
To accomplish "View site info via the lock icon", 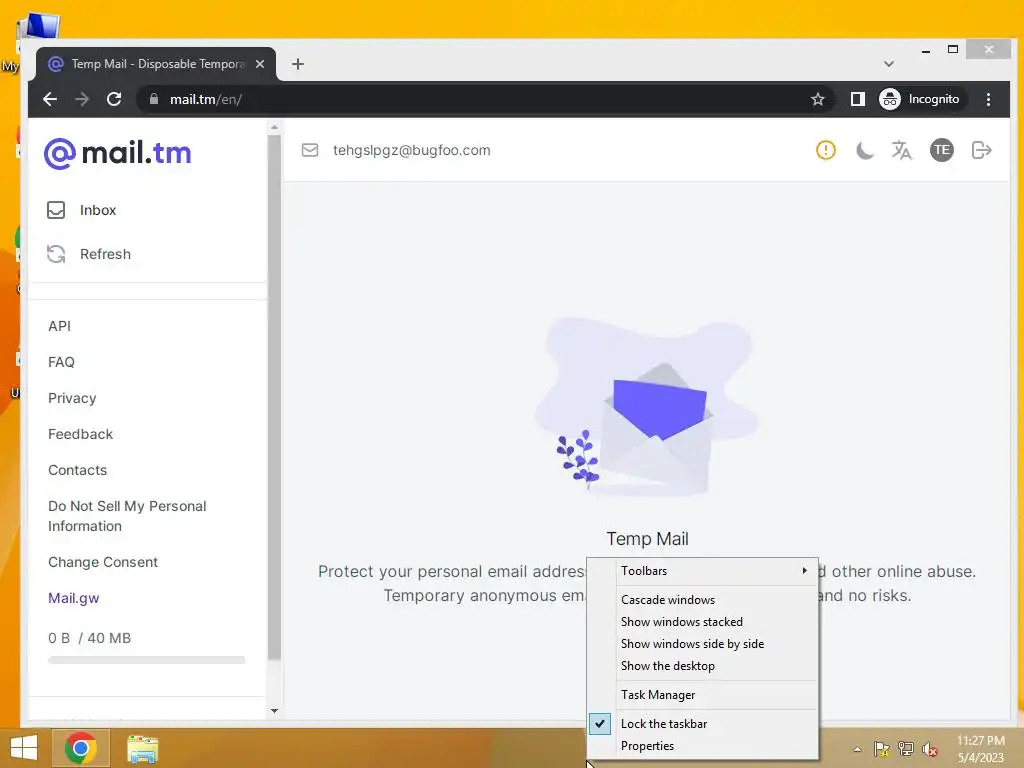I will (154, 99).
